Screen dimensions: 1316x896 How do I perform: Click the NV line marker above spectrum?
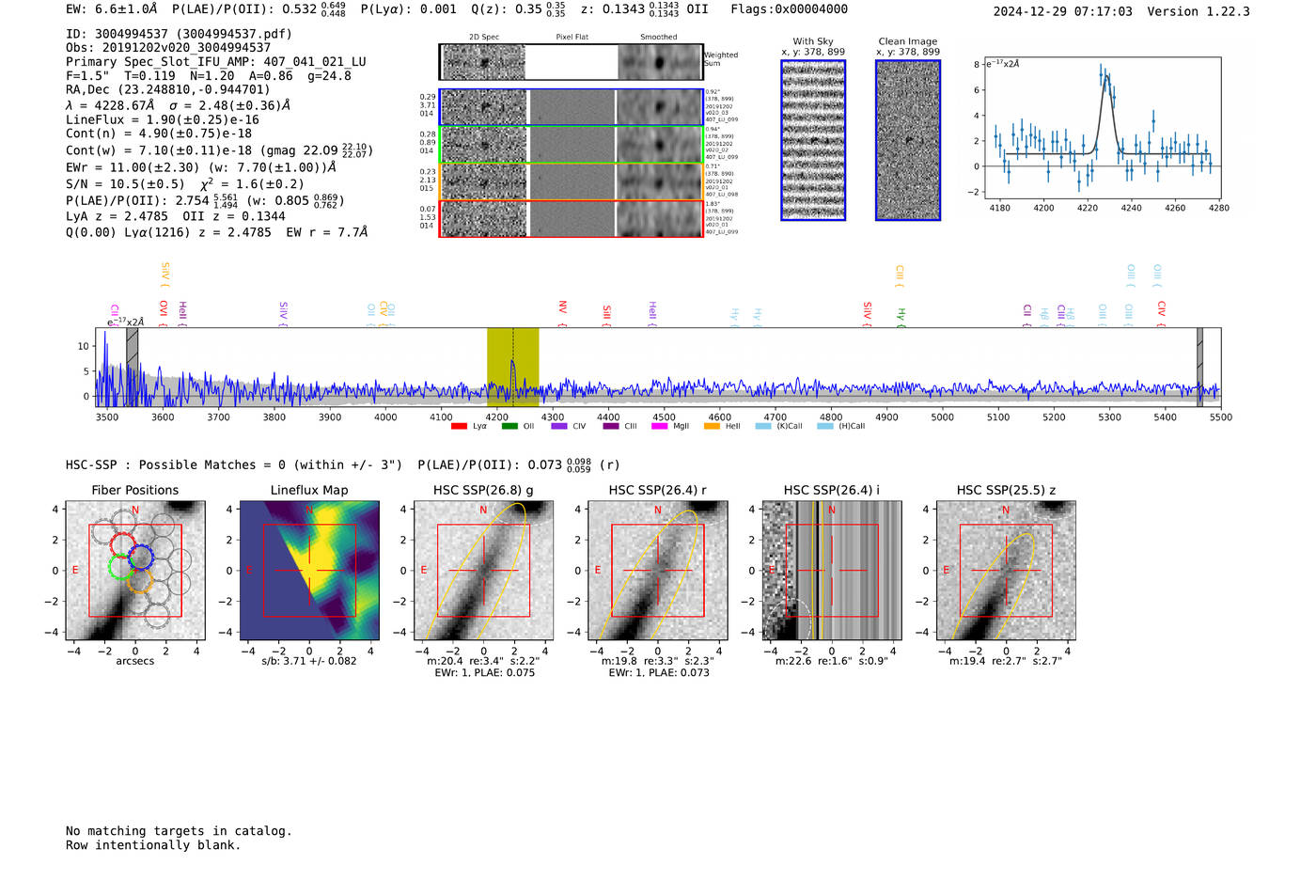pyautogui.click(x=562, y=313)
